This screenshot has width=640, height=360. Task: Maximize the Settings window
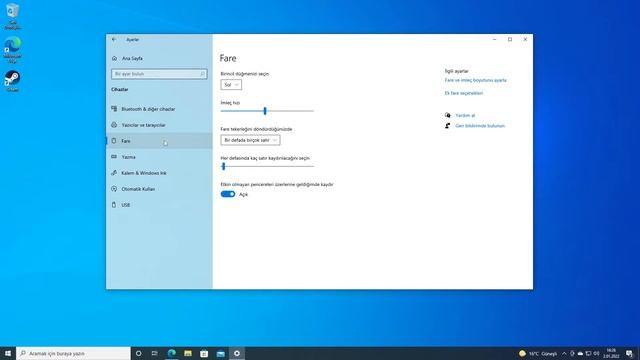coord(510,40)
